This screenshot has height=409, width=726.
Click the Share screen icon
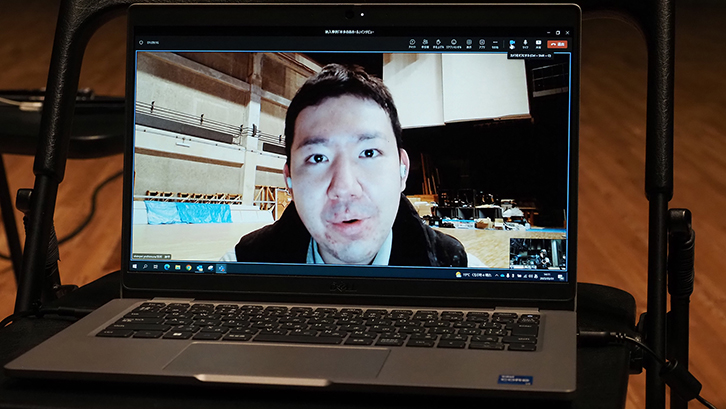pos(539,43)
